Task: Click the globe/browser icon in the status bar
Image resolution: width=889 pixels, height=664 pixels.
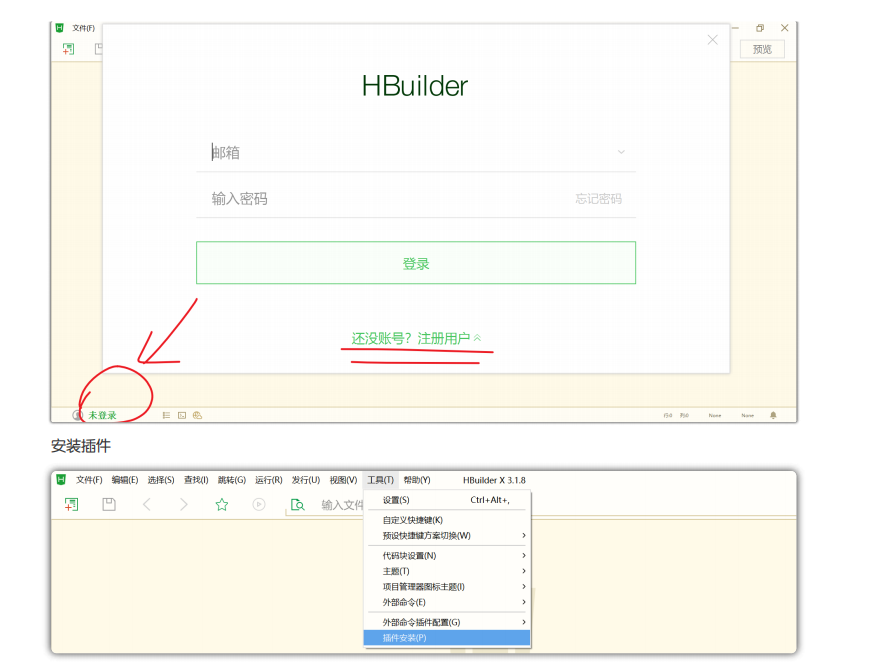Action: pyautogui.click(x=197, y=415)
